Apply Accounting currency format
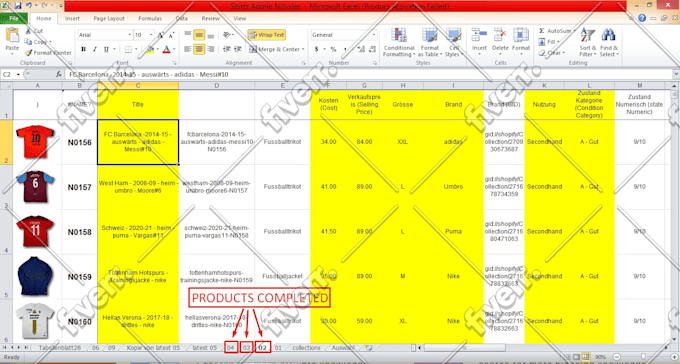 tap(317, 49)
